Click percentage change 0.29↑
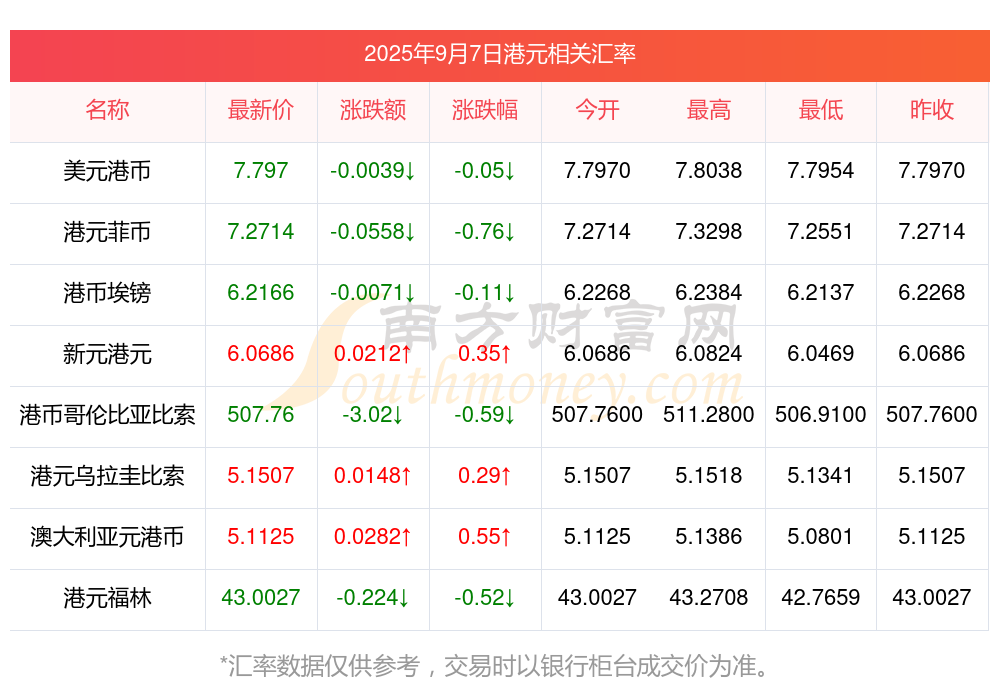This screenshot has width=1000, height=698. (485, 475)
